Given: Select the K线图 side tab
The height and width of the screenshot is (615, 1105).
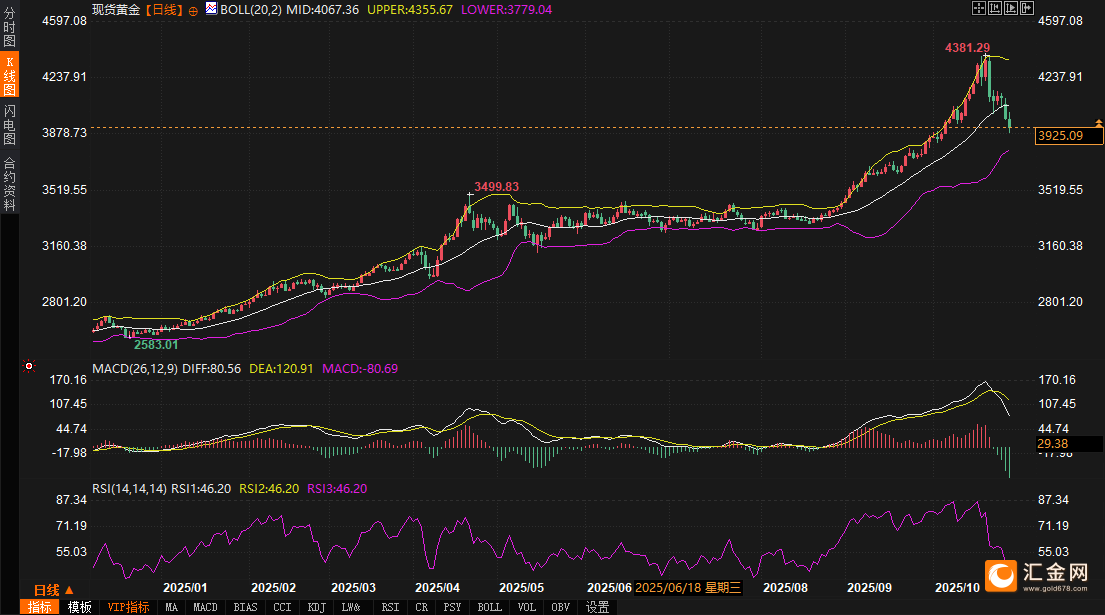Looking at the screenshot, I should click(9, 76).
